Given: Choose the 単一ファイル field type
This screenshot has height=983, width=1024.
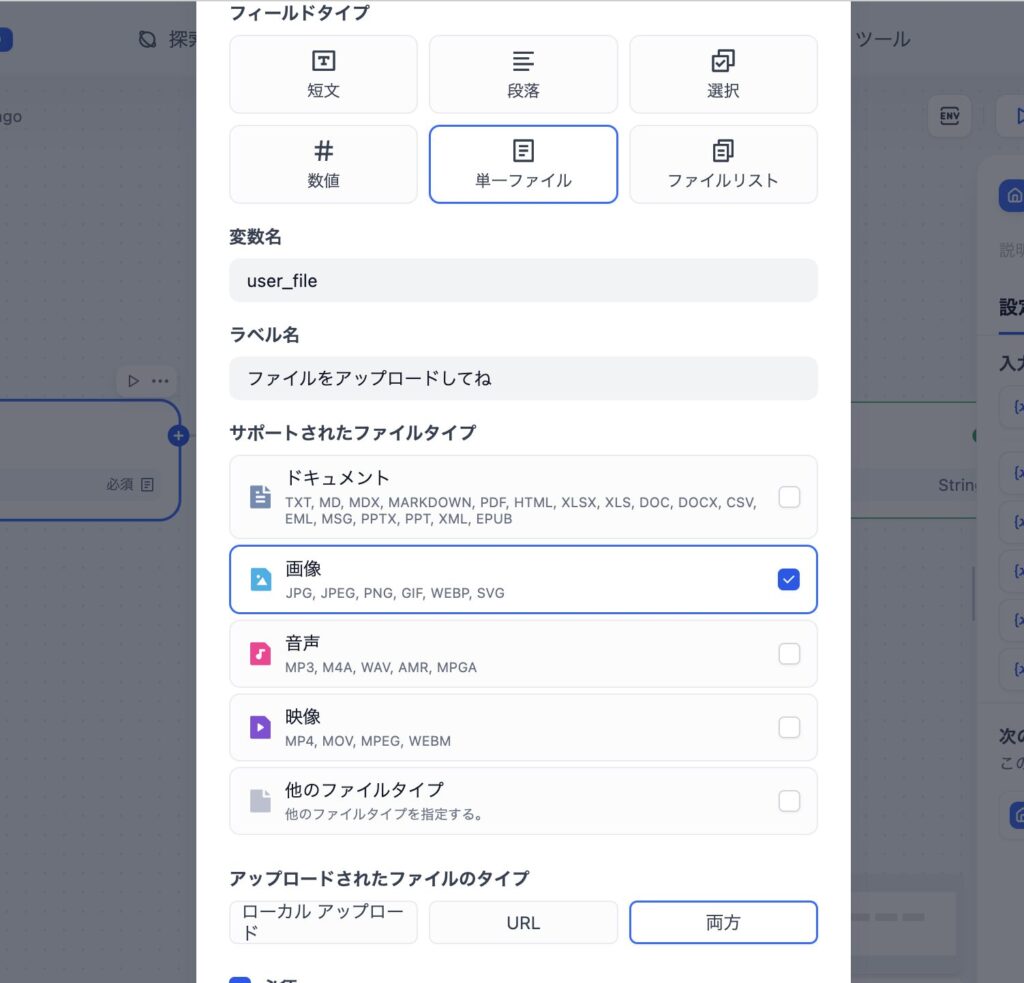Looking at the screenshot, I should (523, 165).
